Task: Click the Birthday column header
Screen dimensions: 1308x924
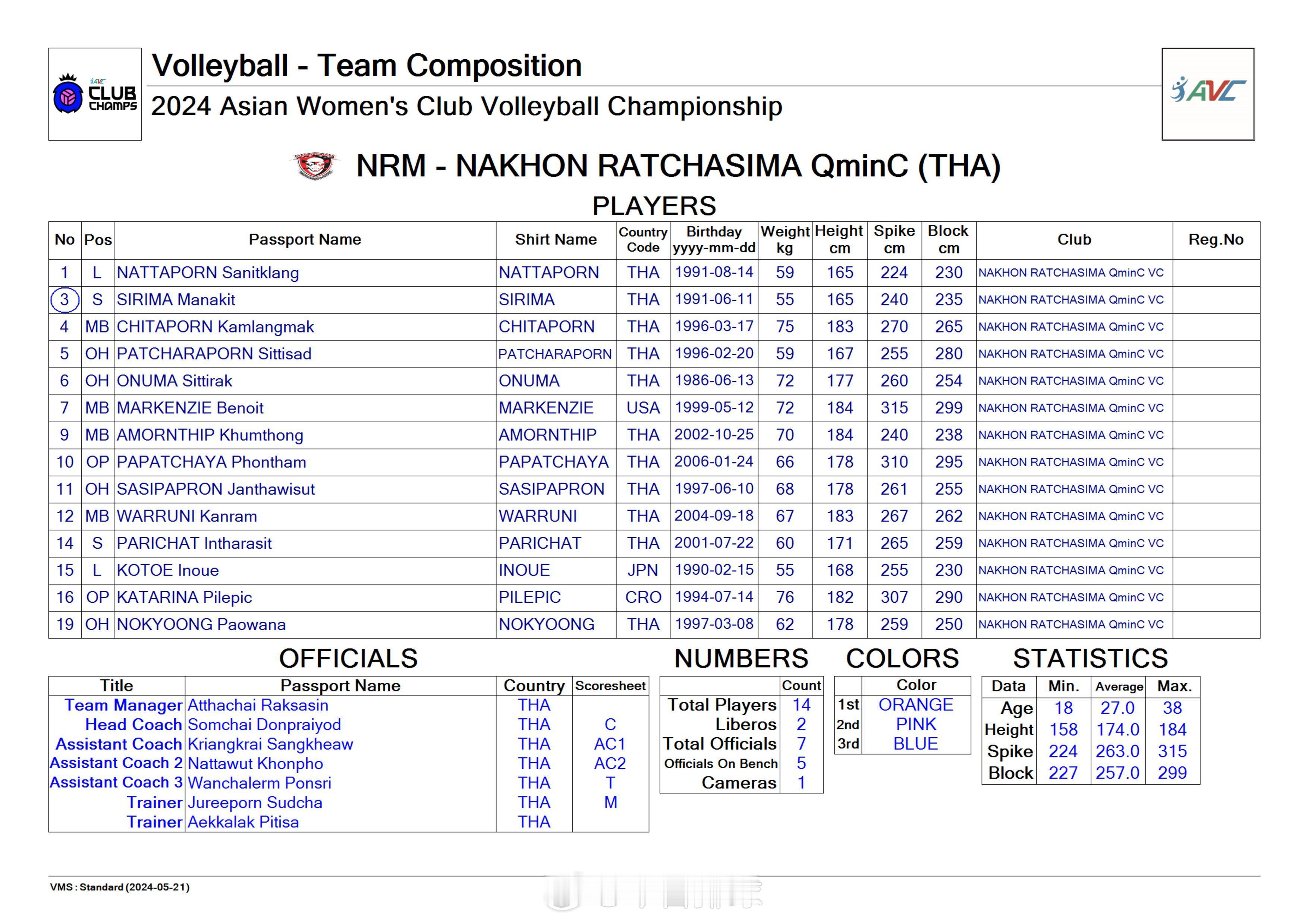Action: tap(714, 240)
